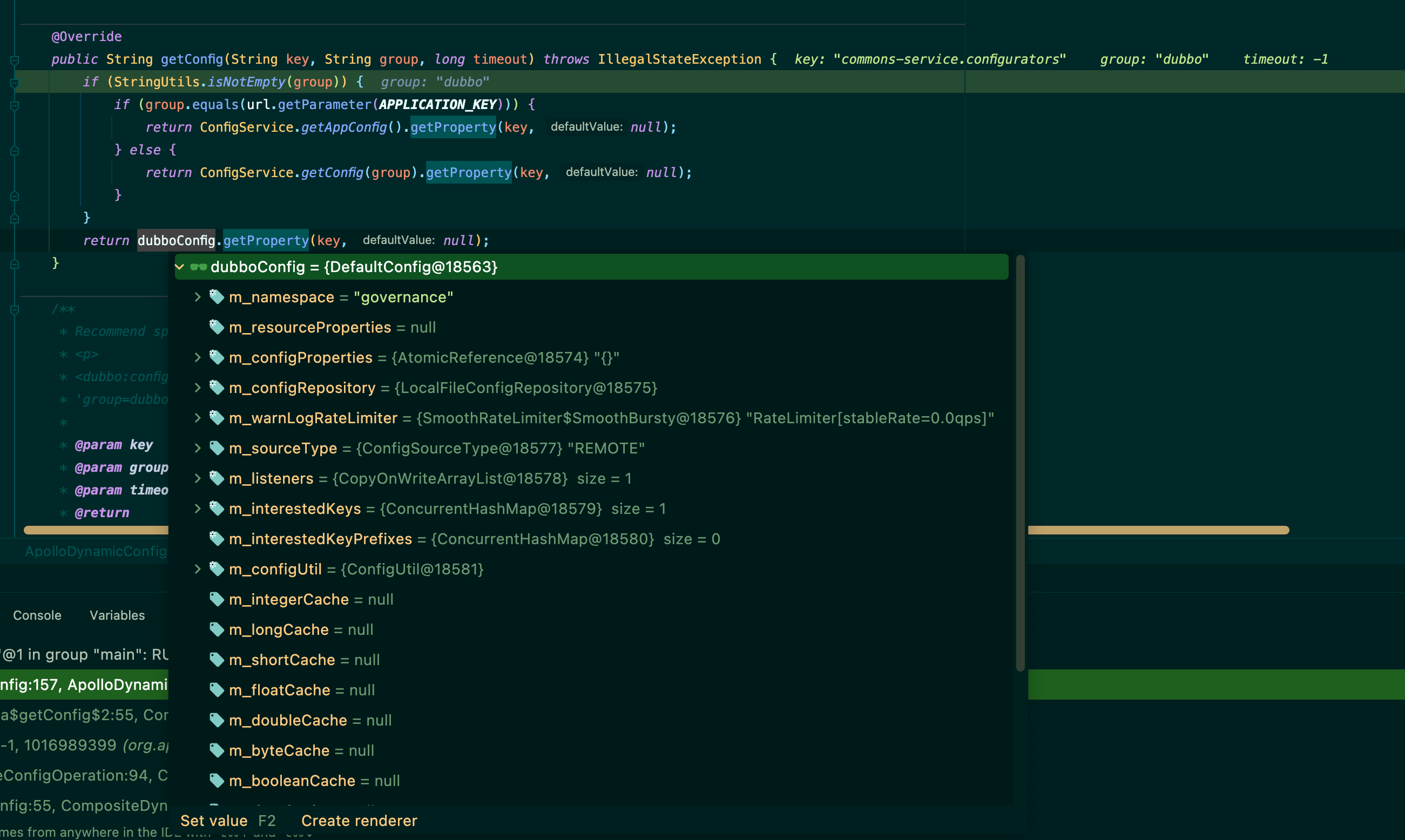Click the fold marker beside the else line

click(15, 151)
